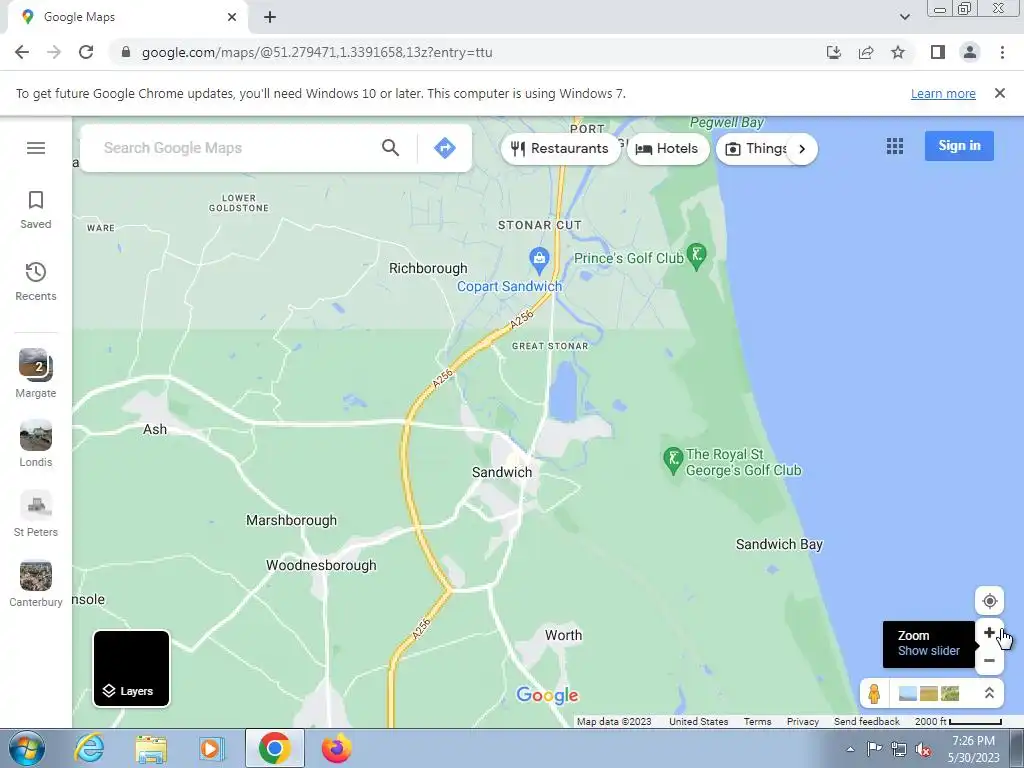Share this page from the address bar

pos(866,52)
